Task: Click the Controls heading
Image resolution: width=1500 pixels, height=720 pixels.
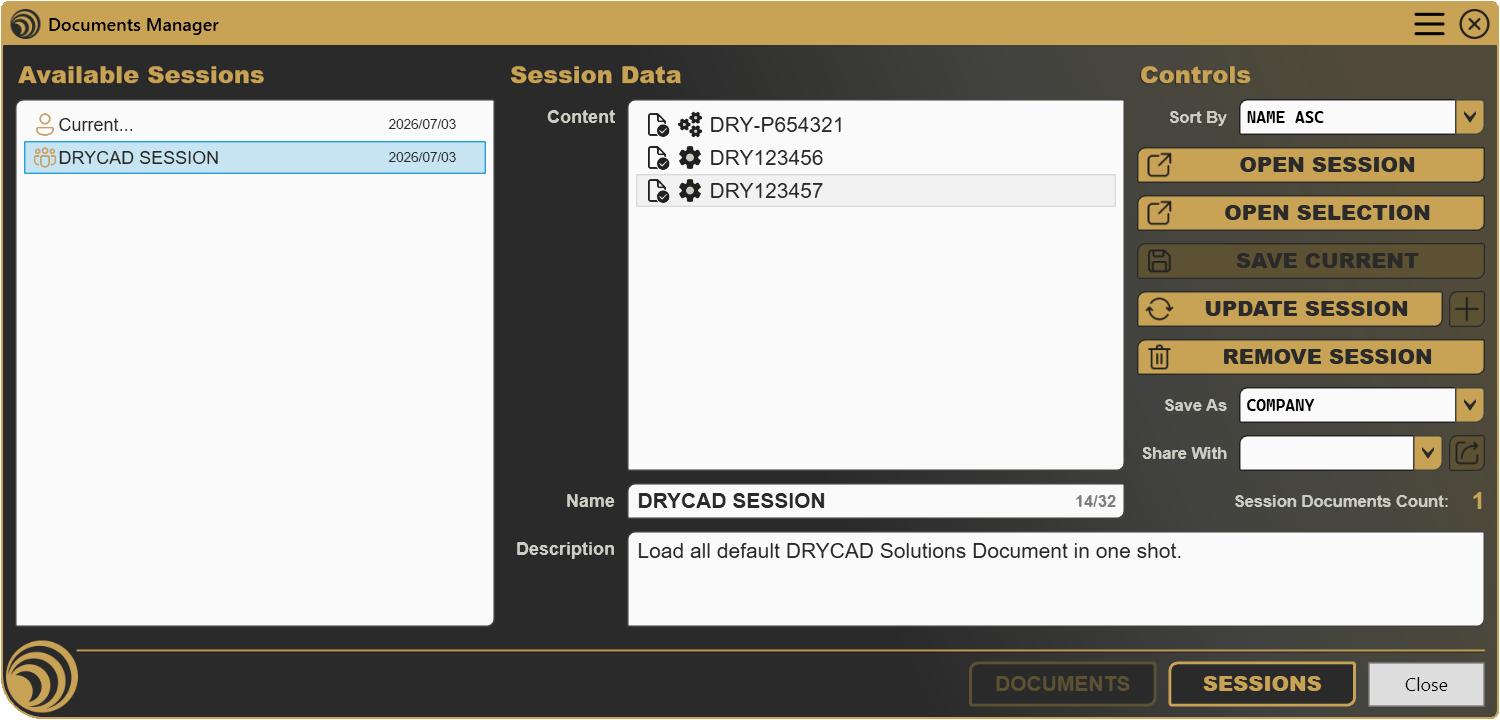Action: (1195, 75)
